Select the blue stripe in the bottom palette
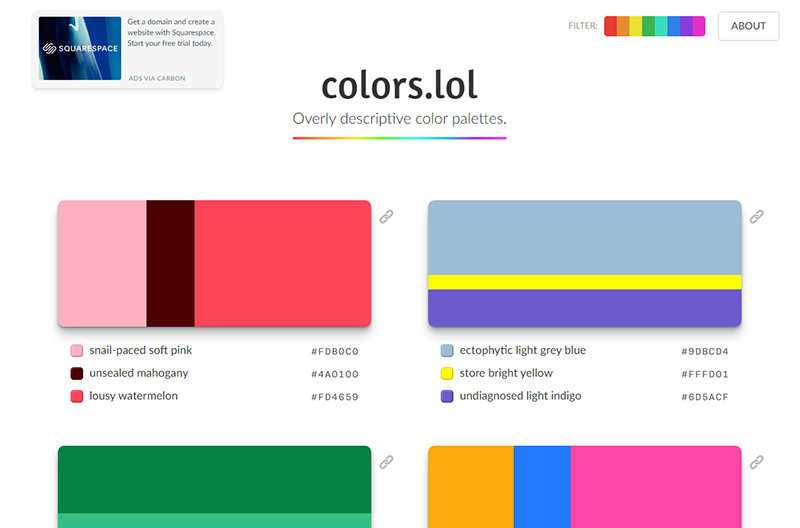800x528 pixels. (542, 487)
